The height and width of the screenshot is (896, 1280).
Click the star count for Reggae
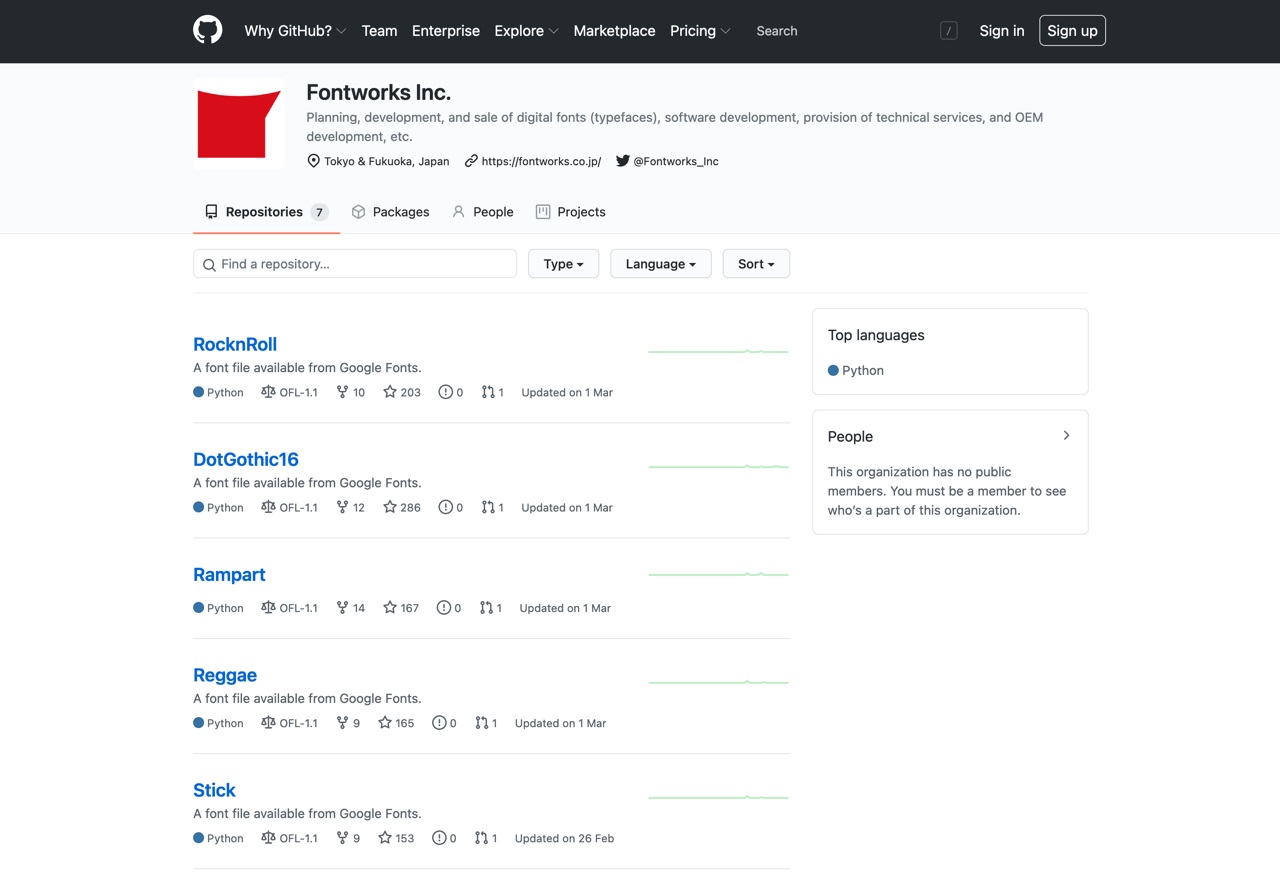pyautogui.click(x=396, y=722)
